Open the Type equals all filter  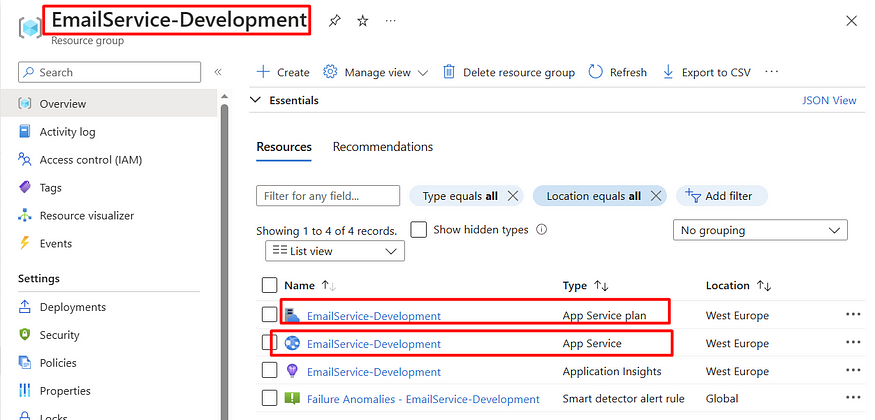(x=460, y=196)
